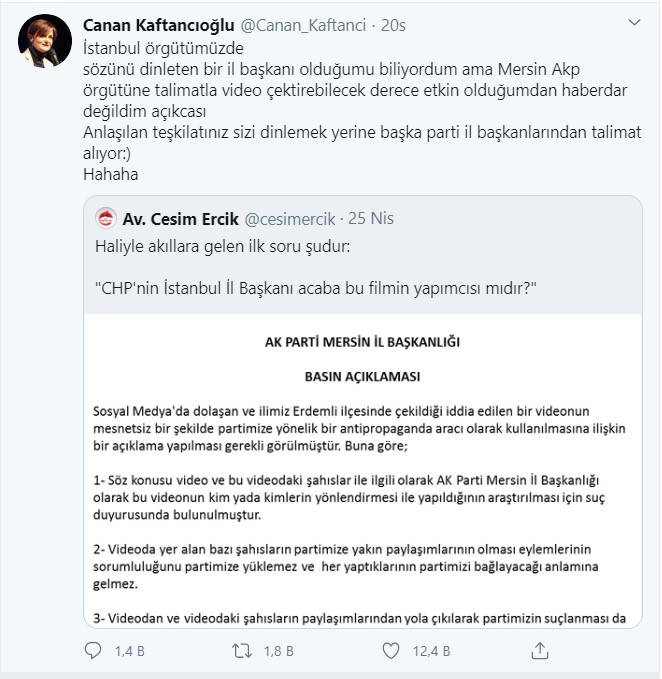Open the share tweet icon

(x=539, y=651)
